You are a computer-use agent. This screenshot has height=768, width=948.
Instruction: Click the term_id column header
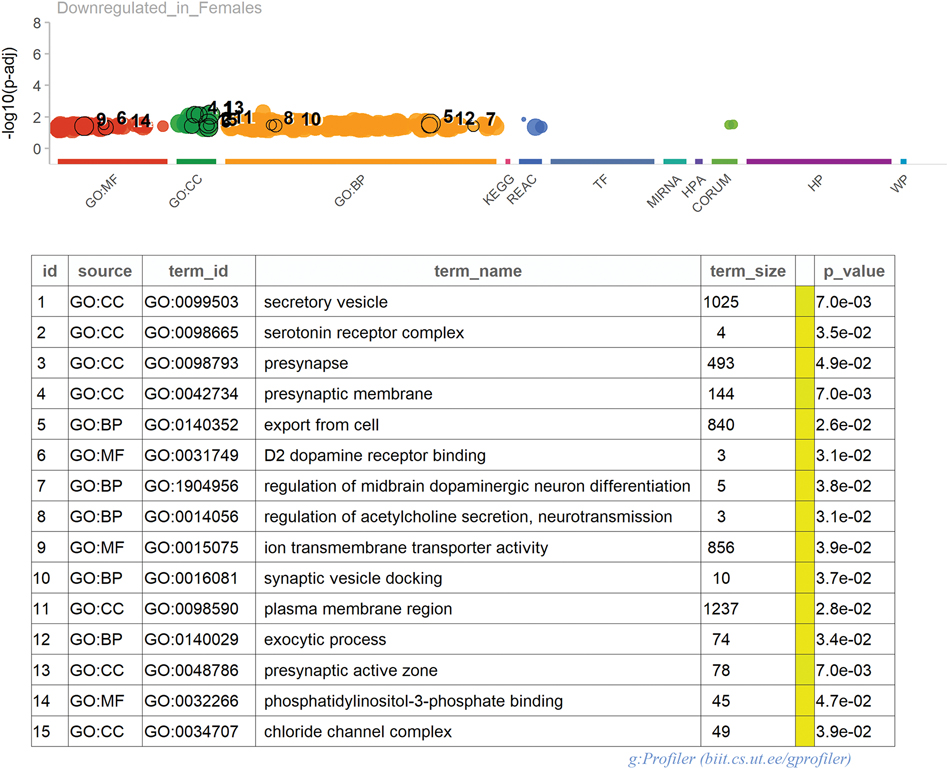198,271
